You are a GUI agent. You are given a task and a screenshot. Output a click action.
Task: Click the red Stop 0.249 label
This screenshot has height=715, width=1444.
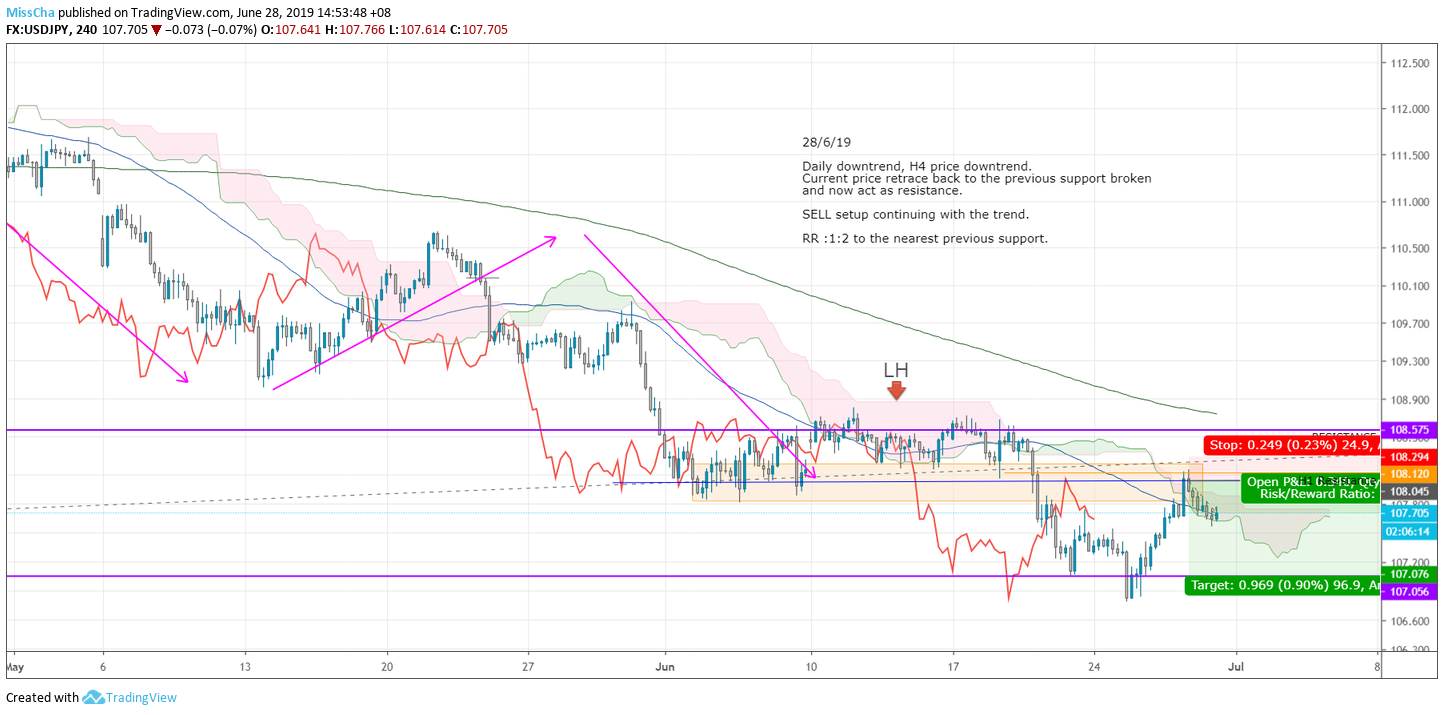[1292, 444]
